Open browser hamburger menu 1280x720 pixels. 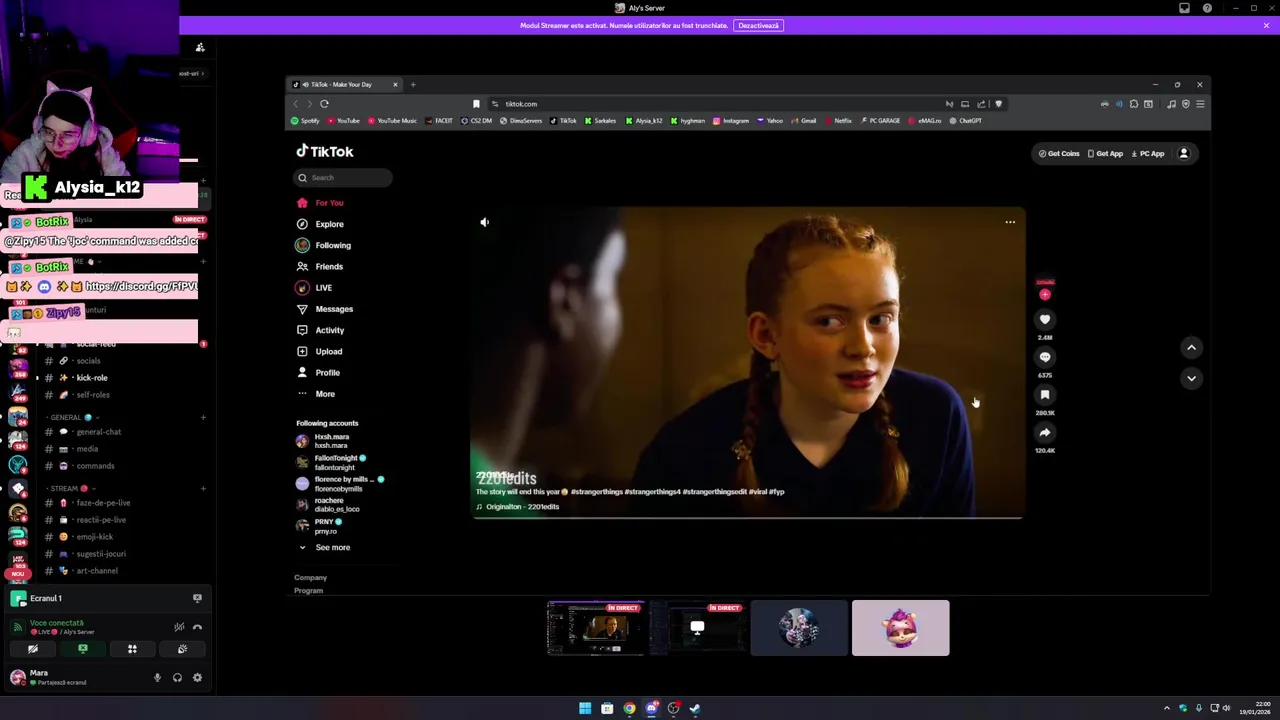pos(1200,104)
